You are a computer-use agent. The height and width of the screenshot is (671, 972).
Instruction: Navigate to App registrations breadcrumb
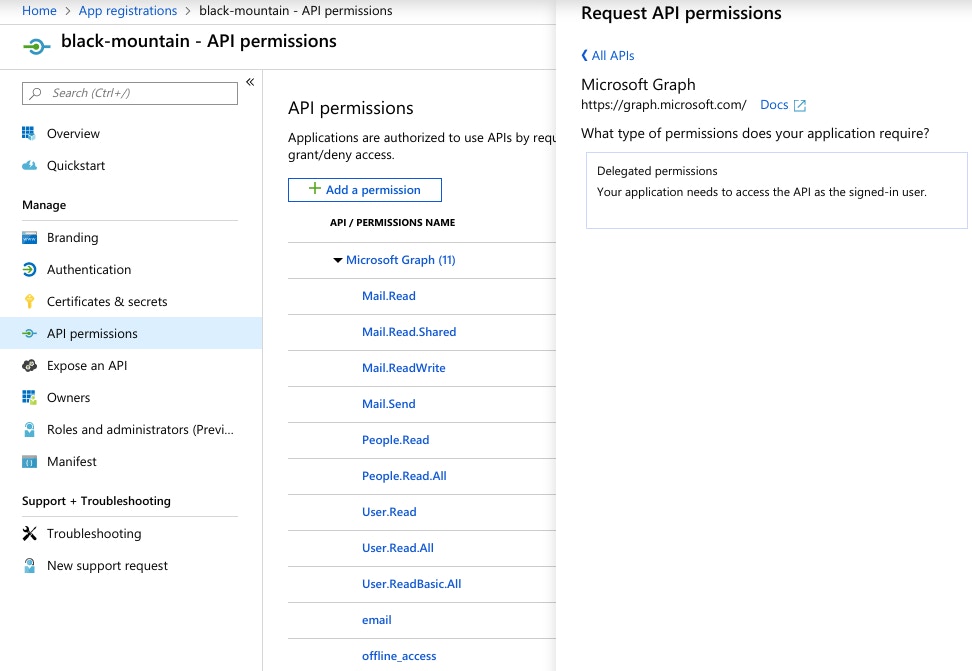[127, 11]
